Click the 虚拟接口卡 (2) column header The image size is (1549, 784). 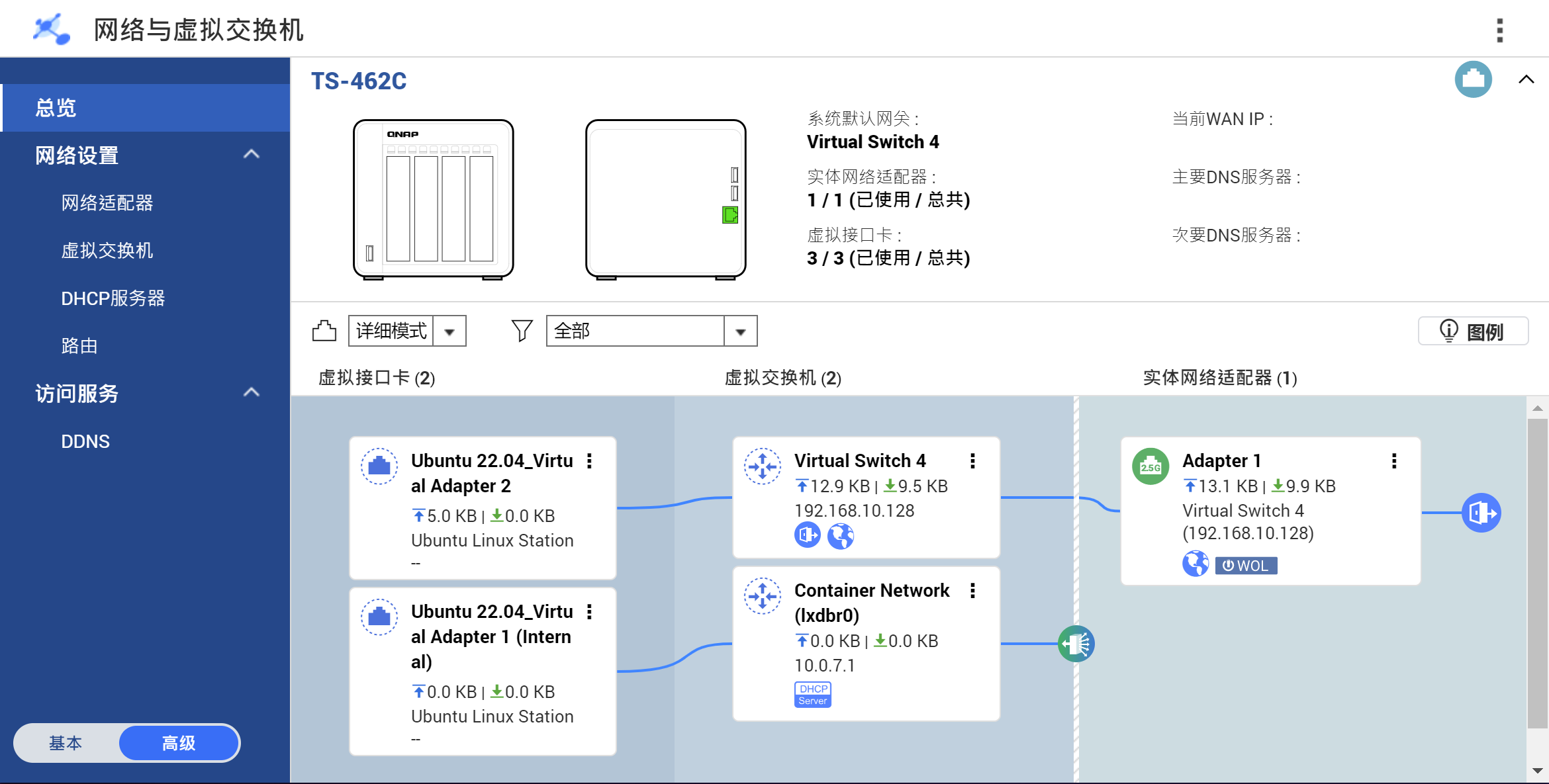377,378
